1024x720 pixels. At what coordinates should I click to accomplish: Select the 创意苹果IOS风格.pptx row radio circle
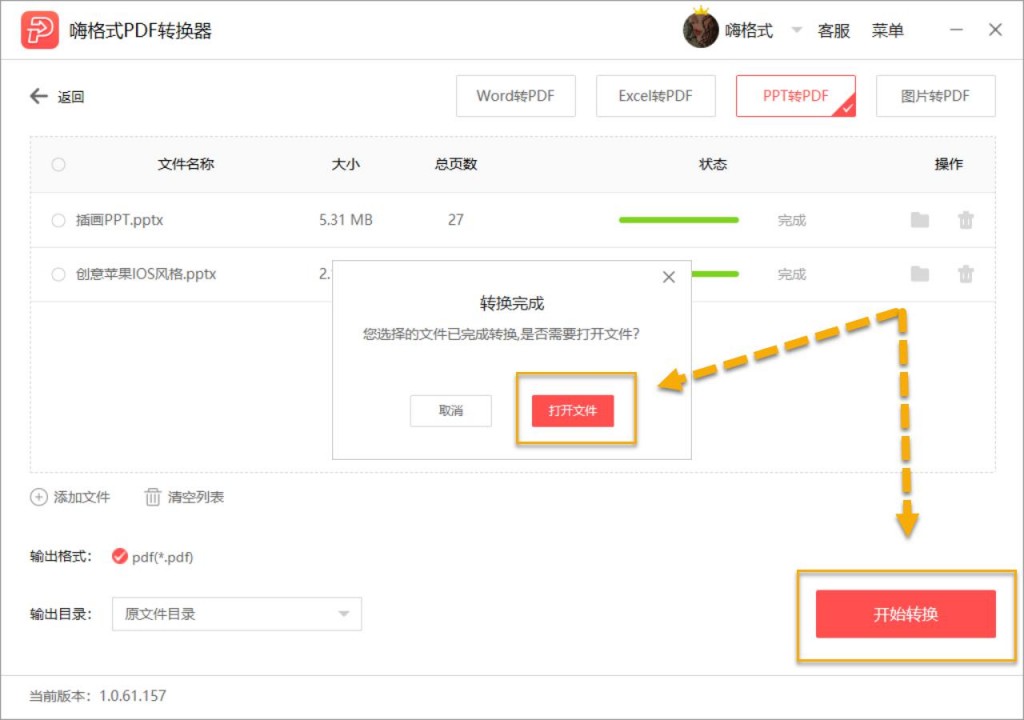(58, 274)
